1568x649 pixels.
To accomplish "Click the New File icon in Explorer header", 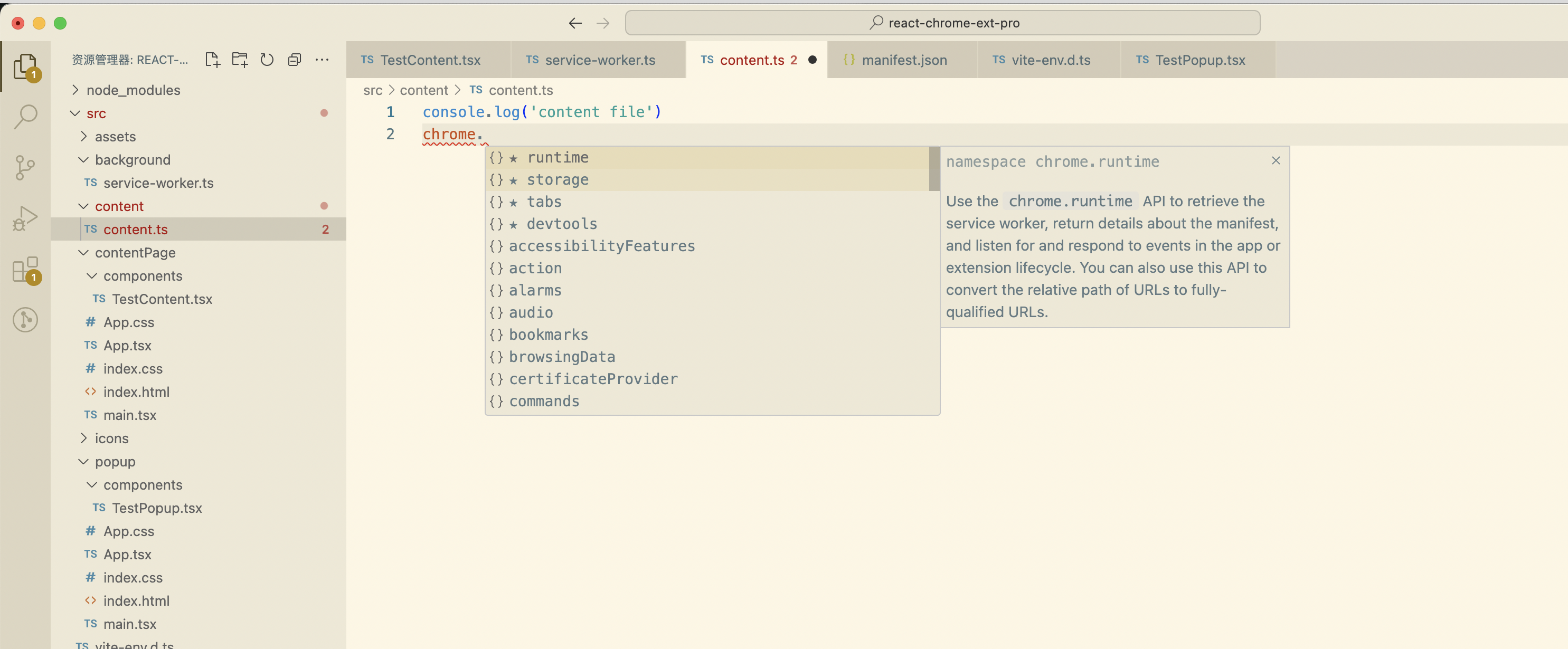I will 212,60.
